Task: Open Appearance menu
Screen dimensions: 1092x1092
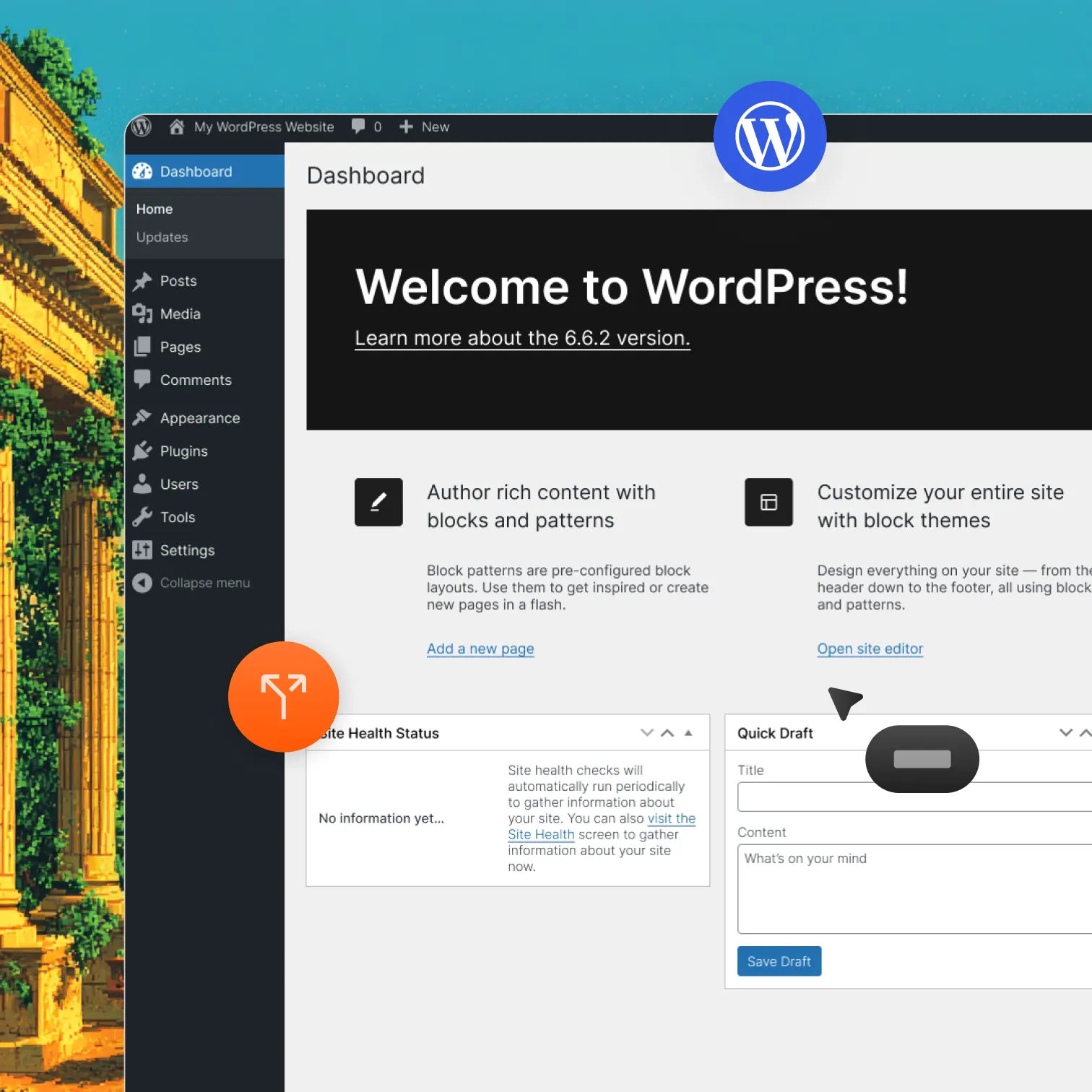Action: click(x=200, y=418)
